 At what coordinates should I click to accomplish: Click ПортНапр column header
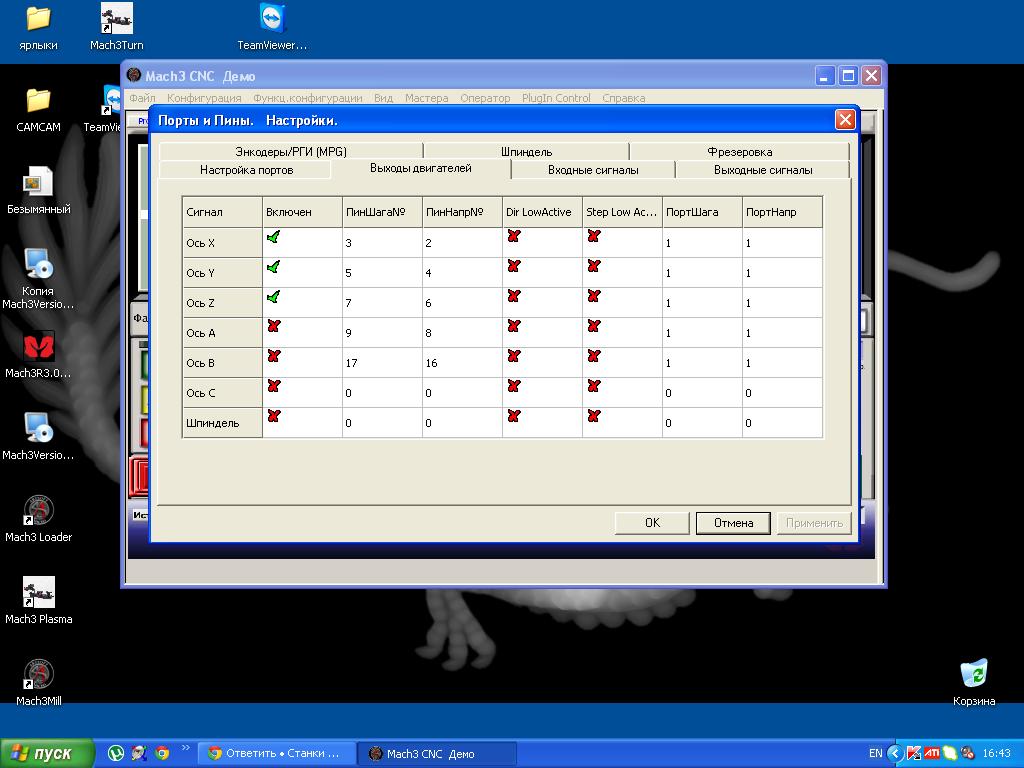(782, 212)
